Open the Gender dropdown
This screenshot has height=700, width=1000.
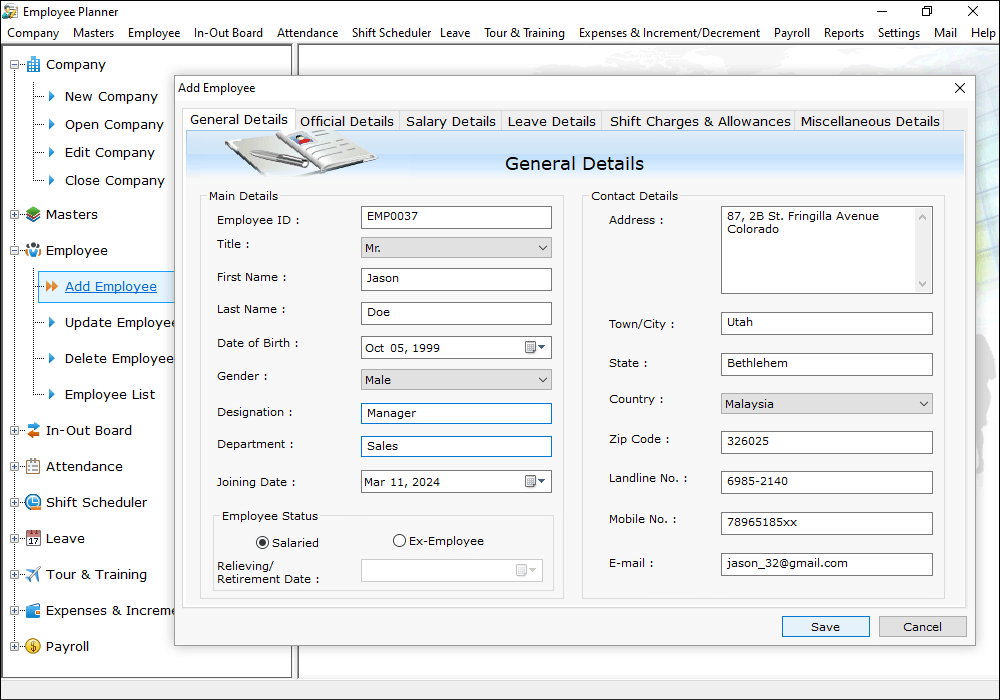543,380
